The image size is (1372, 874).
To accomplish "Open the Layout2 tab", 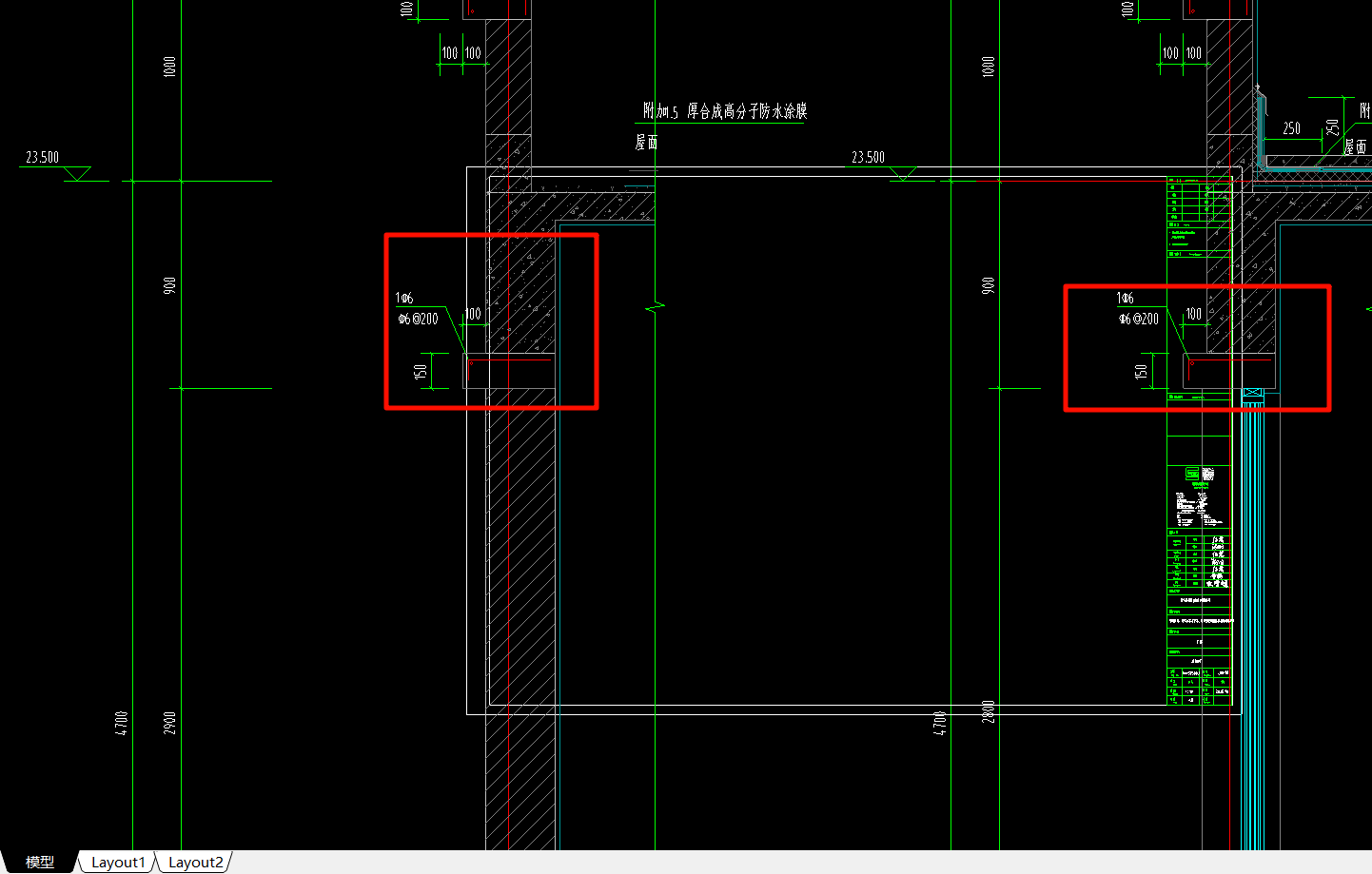I will point(195,862).
